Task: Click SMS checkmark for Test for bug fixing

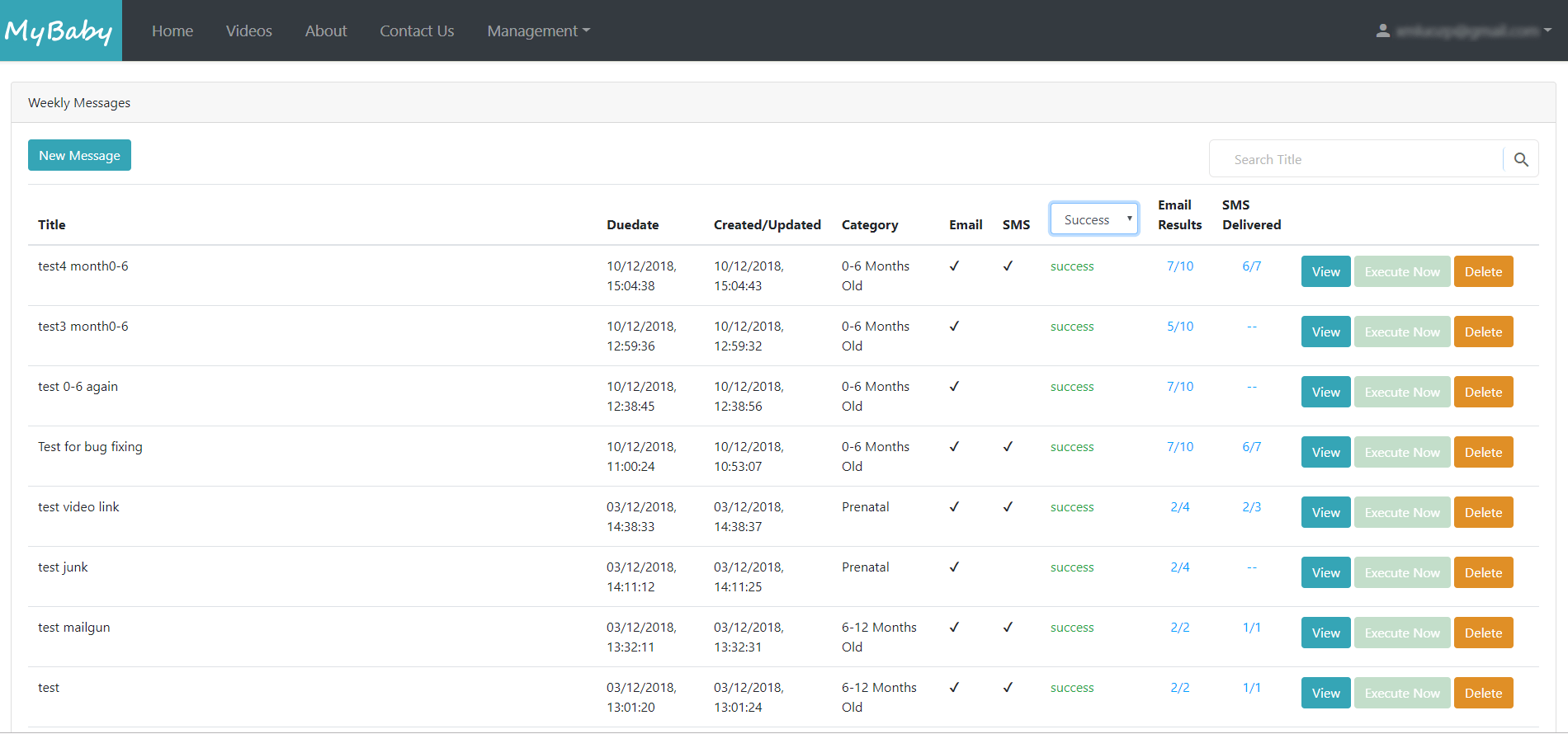Action: [1008, 447]
